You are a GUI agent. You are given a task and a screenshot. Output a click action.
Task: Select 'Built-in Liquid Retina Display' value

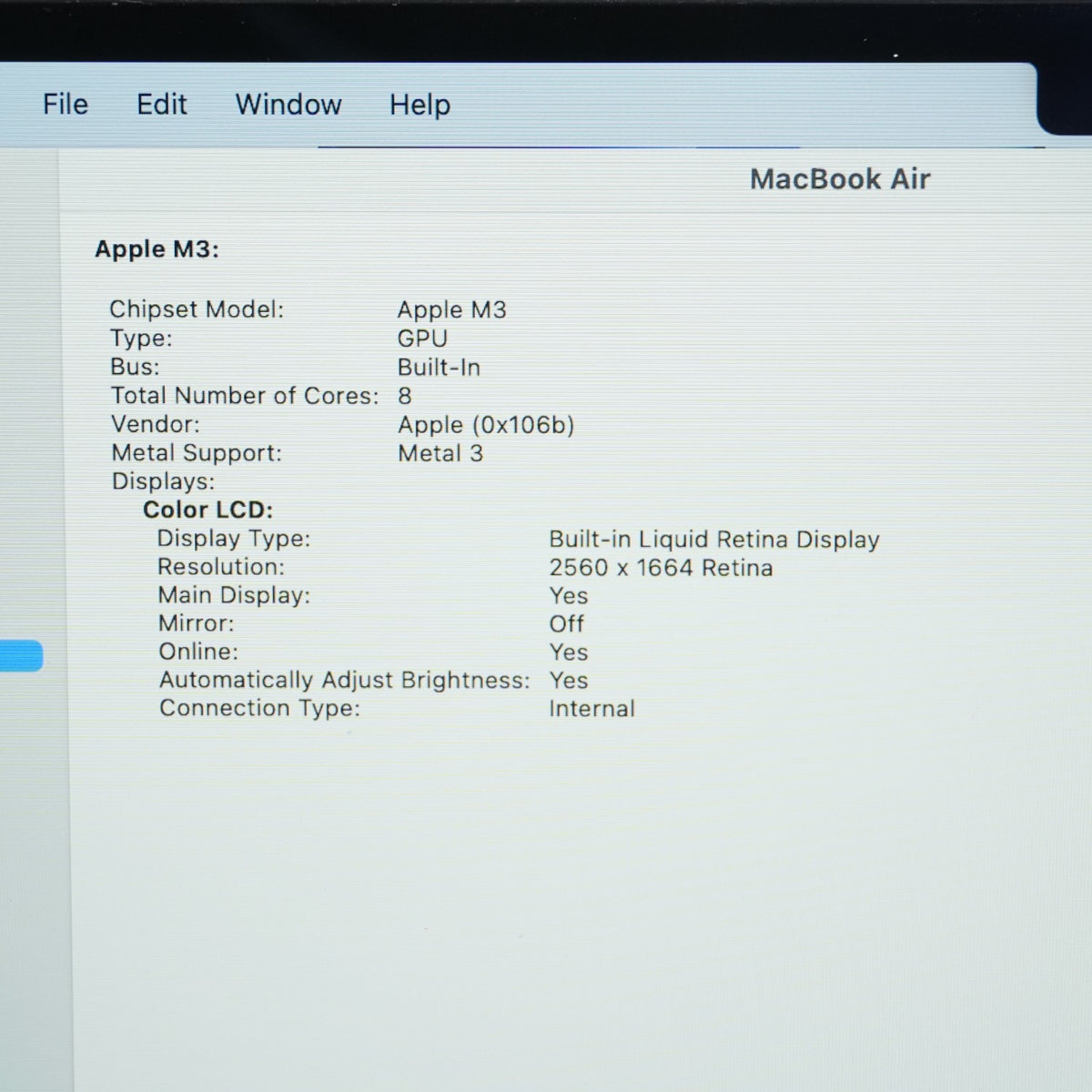(714, 540)
